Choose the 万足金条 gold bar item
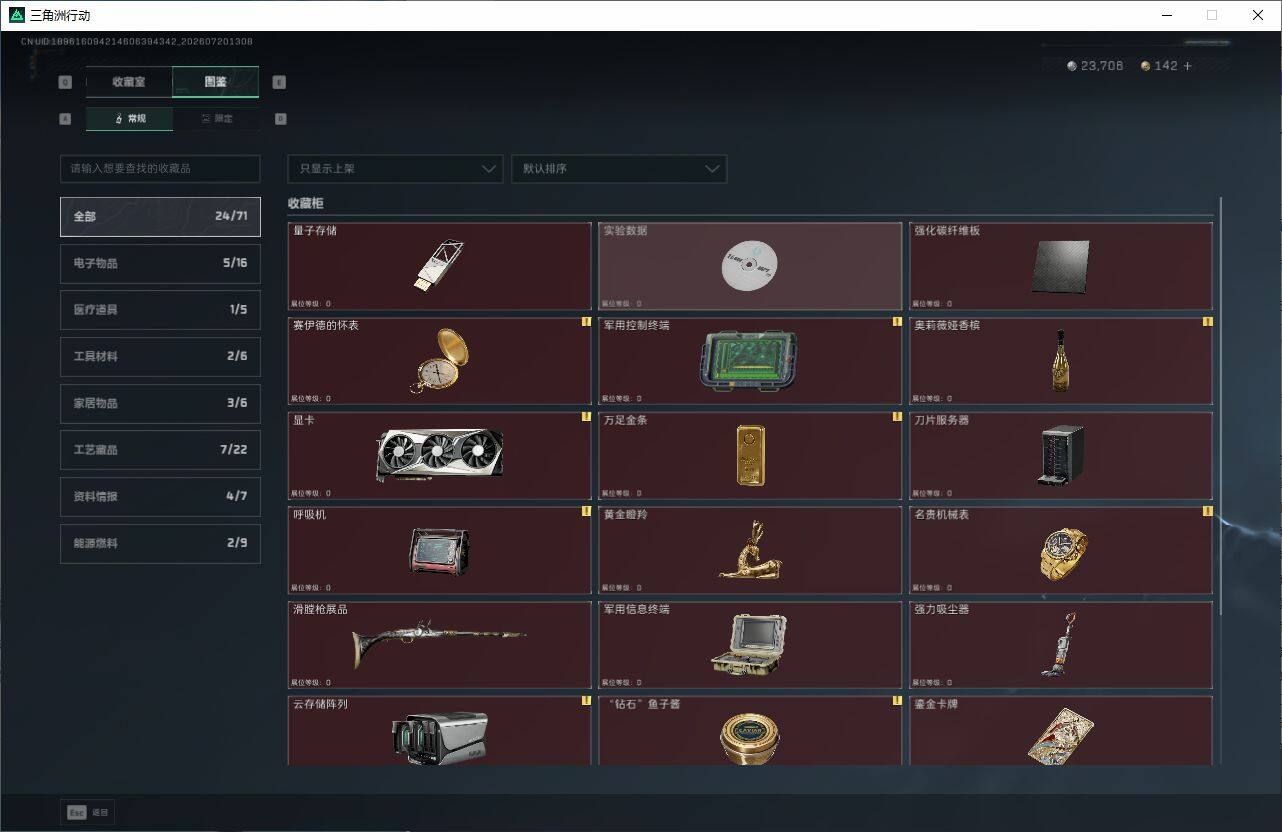The height and width of the screenshot is (832, 1282). (x=750, y=455)
